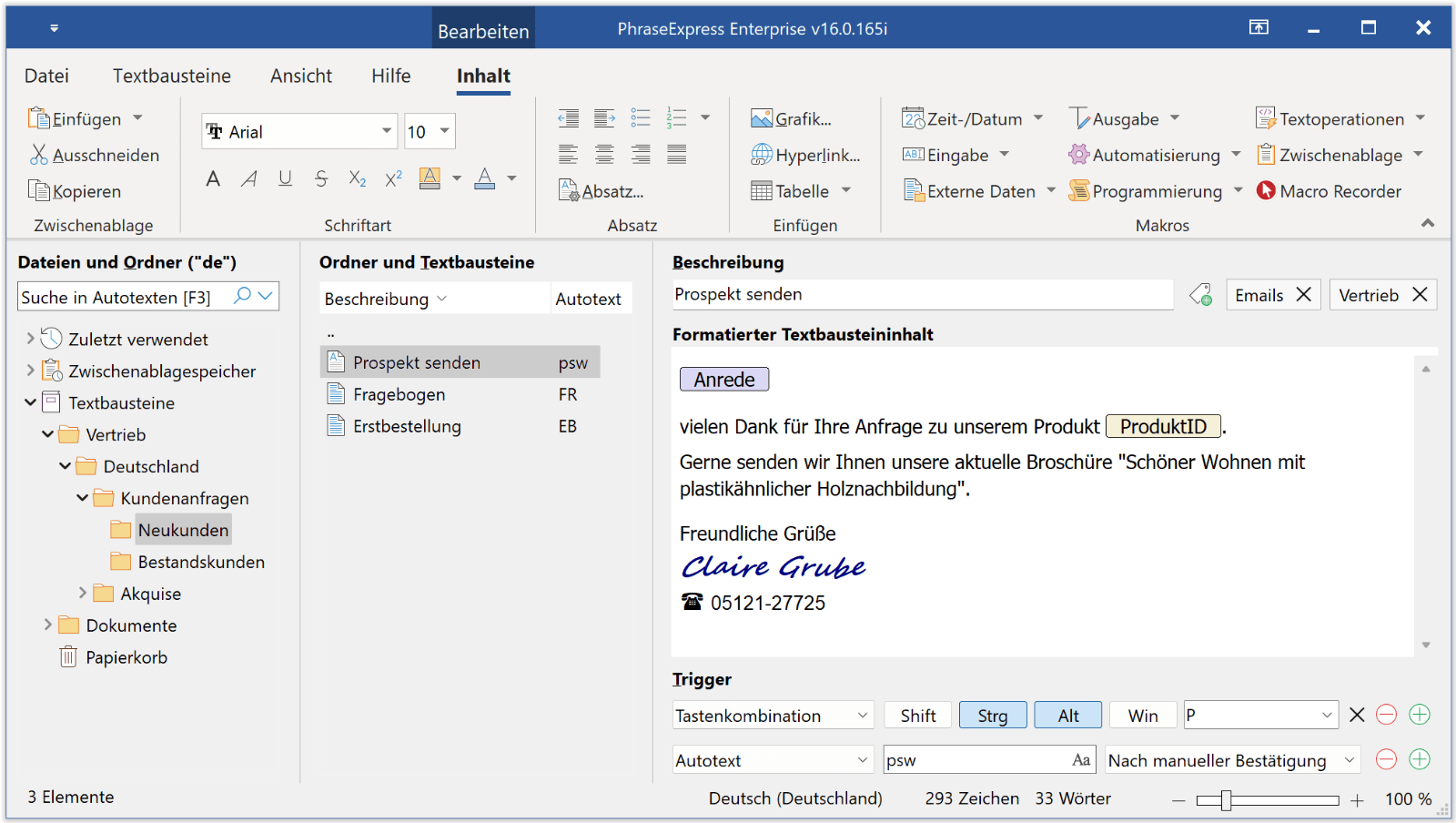Switch to the Inhalt tab
Viewport: 1456px width, 823px height.
[483, 76]
